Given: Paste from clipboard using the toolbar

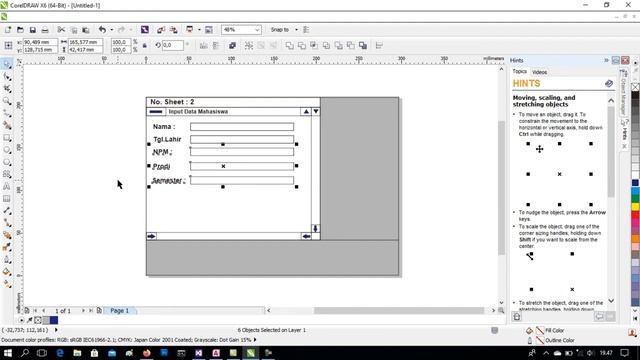Looking at the screenshot, I should pyautogui.click(x=86, y=30).
